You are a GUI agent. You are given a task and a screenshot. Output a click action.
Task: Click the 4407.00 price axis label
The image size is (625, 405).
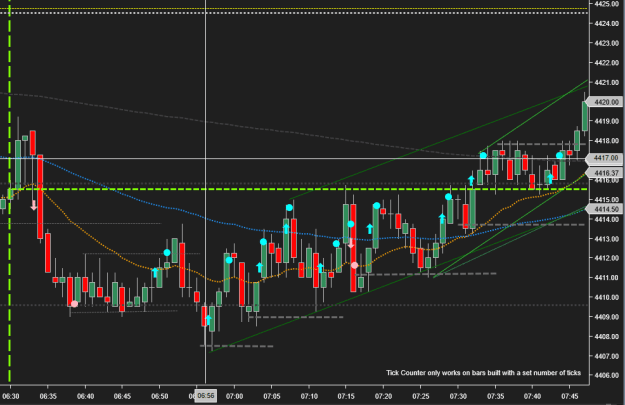(x=607, y=356)
